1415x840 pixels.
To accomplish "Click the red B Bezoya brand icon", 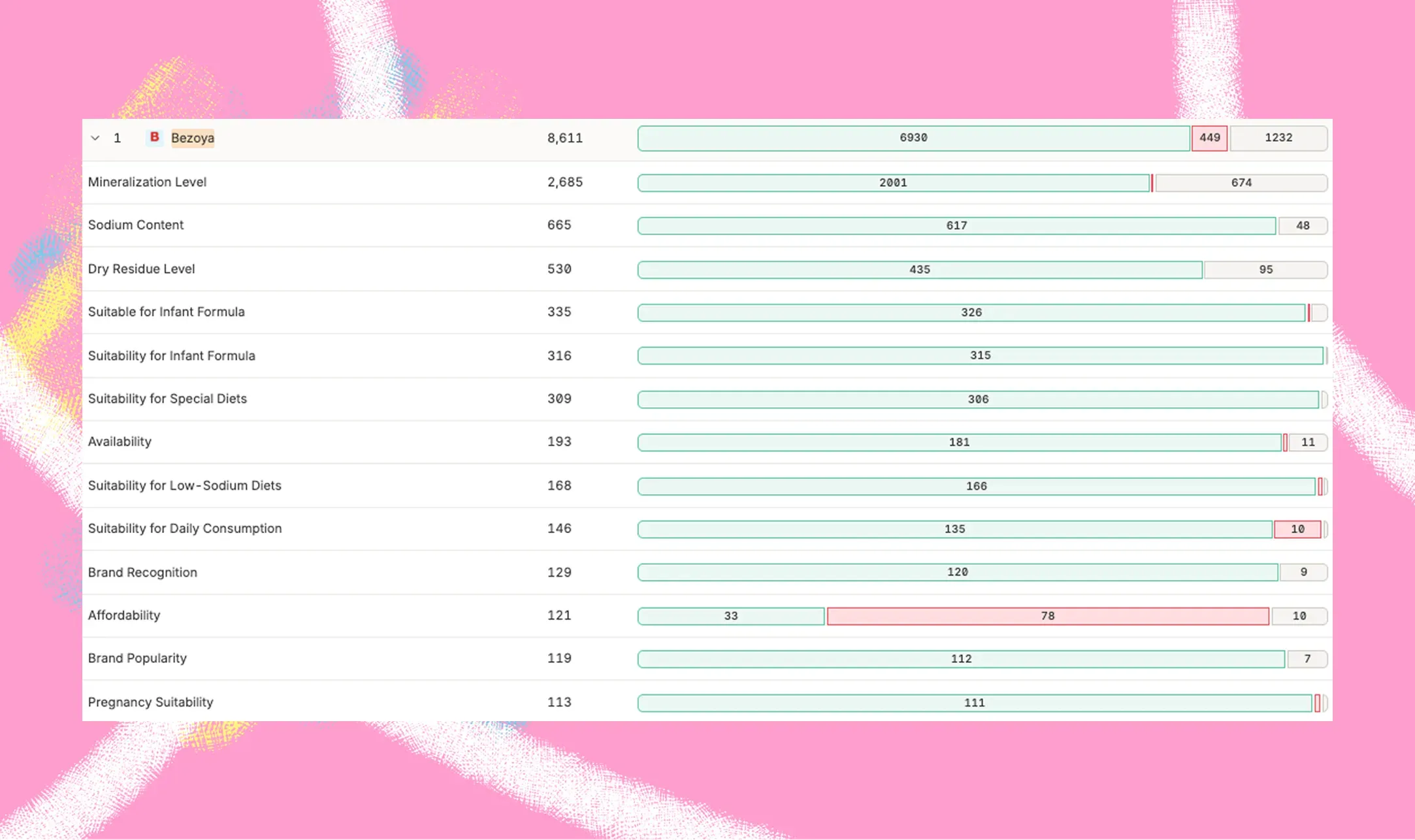I will [155, 137].
